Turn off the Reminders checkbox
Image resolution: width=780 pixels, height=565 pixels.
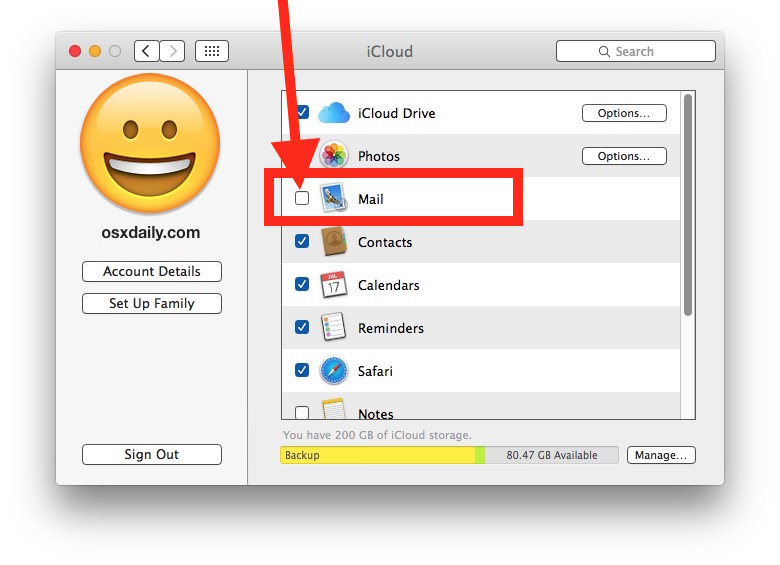point(302,327)
